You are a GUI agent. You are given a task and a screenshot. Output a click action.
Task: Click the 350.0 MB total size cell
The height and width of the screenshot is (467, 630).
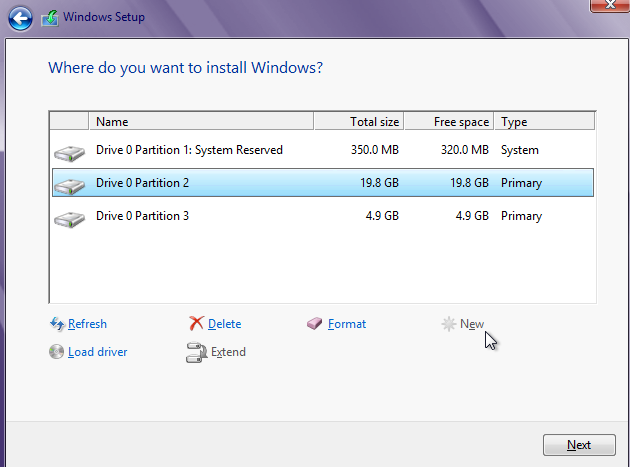tap(375, 150)
